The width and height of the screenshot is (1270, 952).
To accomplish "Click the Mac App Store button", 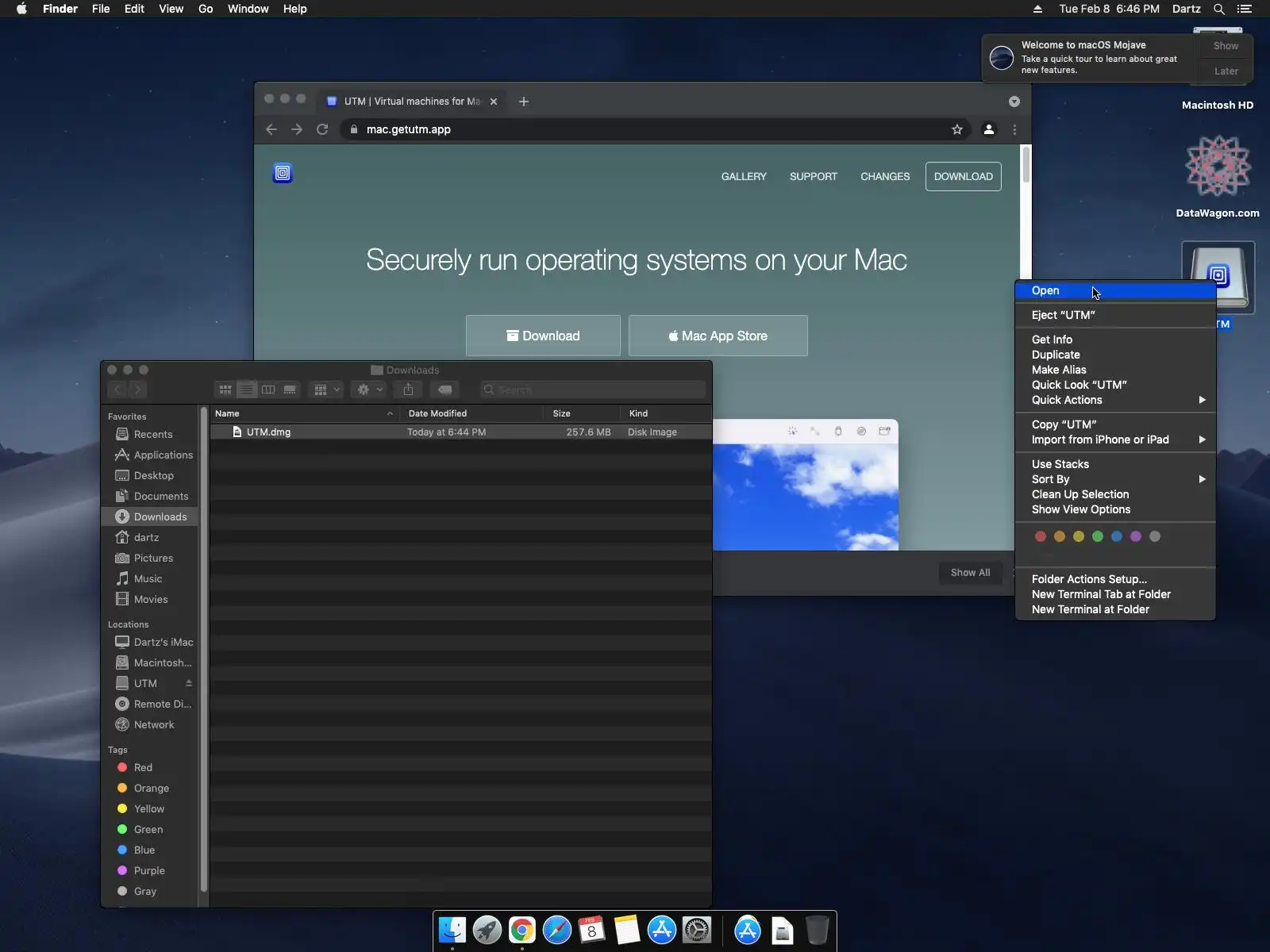I will point(718,336).
